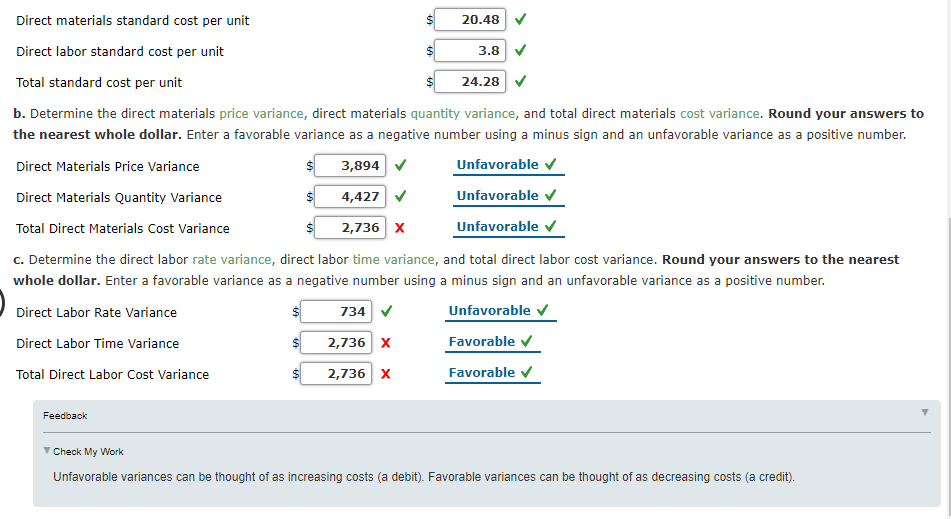This screenshot has height=519, width=951.
Task: Click the red X beside Total Direct Labor Cost Variance
Action: pos(386,374)
